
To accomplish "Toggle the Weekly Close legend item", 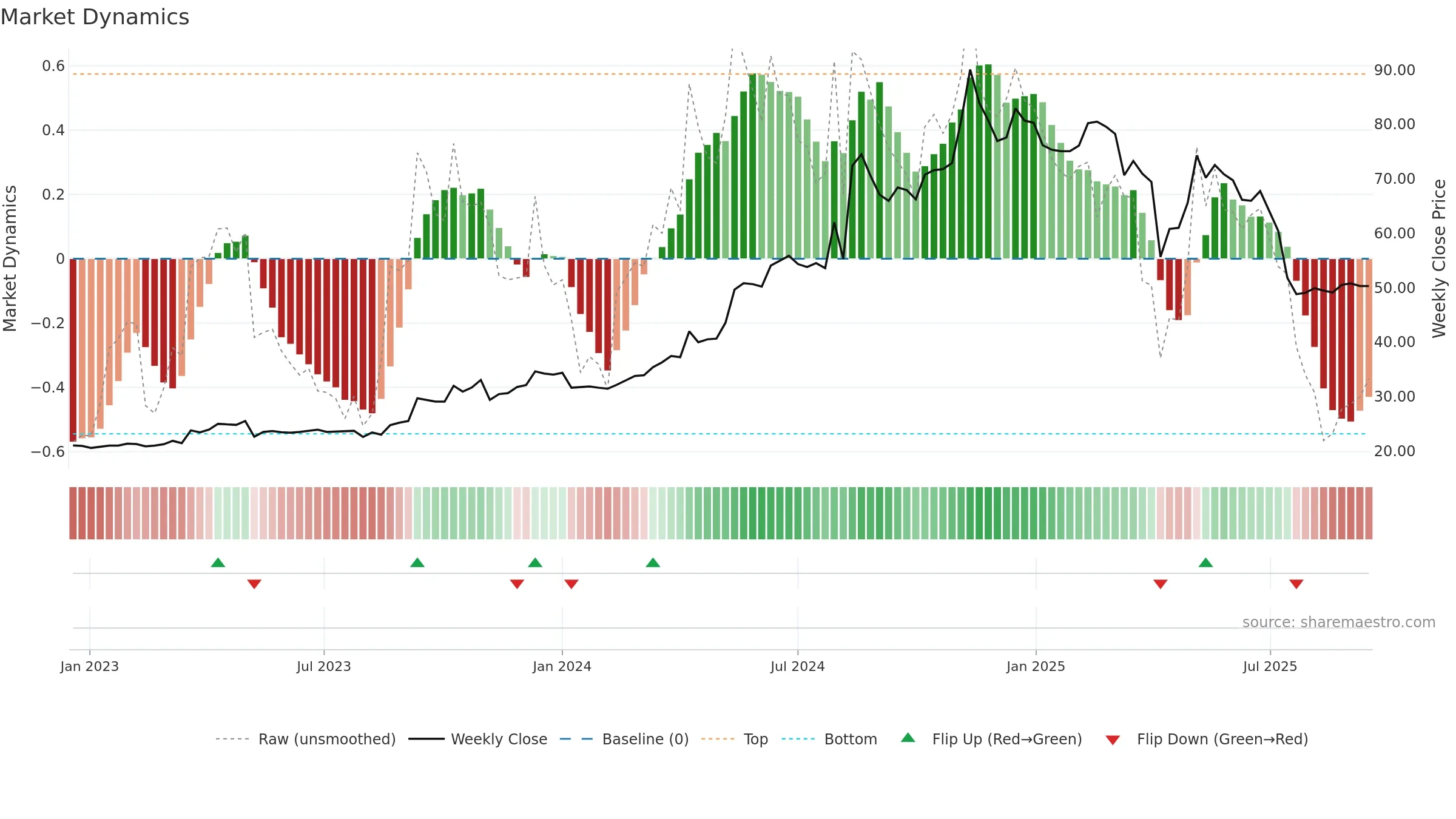I will point(478,739).
